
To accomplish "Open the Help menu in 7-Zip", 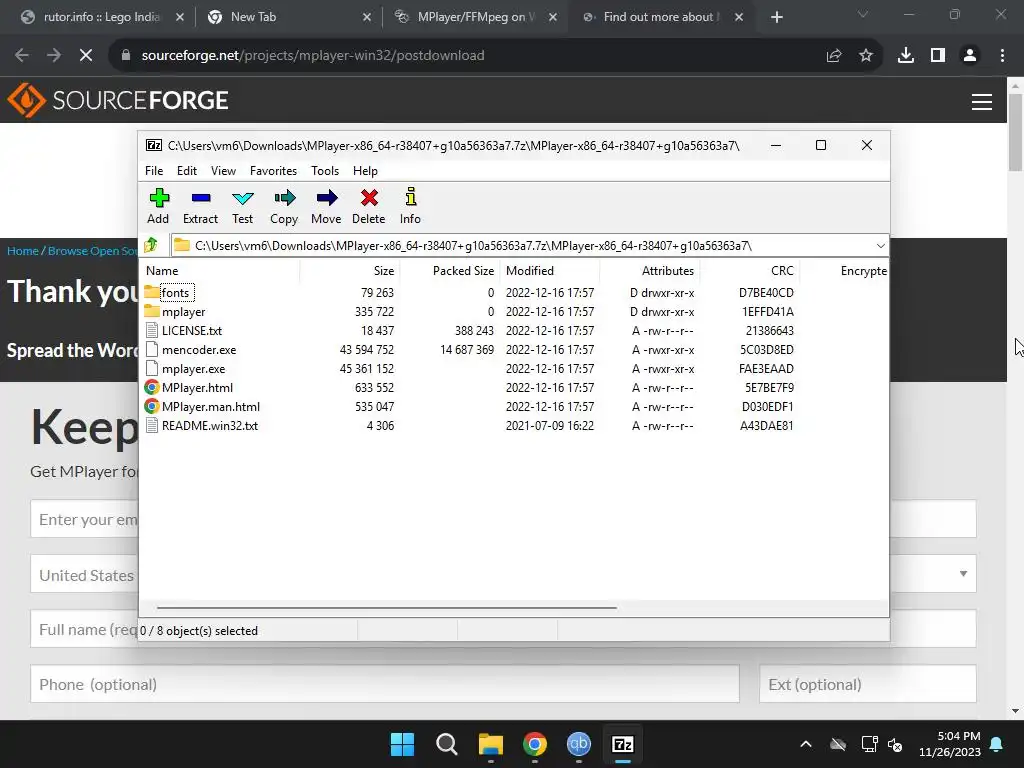I will pyautogui.click(x=365, y=170).
